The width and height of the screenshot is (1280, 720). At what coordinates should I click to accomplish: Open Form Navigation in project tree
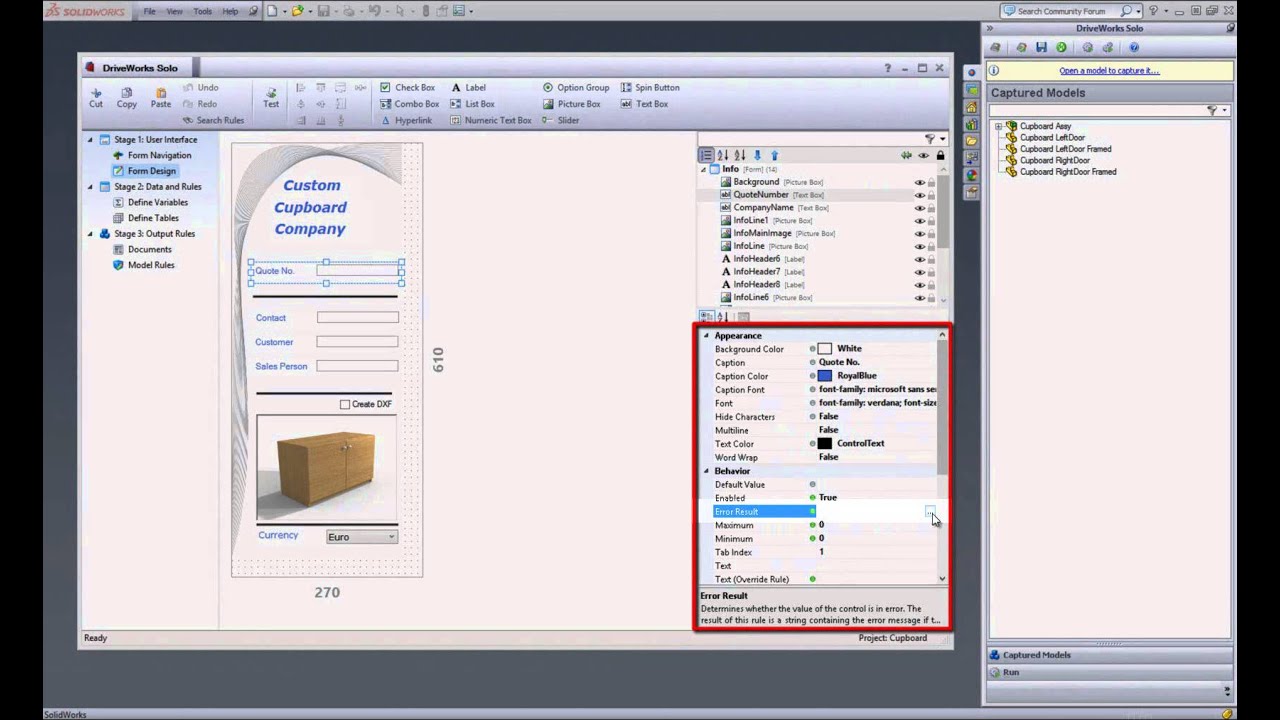tap(159, 156)
